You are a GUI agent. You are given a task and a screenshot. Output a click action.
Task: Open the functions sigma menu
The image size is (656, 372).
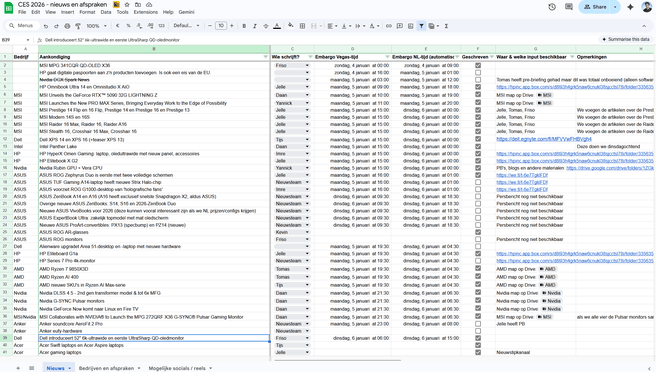point(446,26)
